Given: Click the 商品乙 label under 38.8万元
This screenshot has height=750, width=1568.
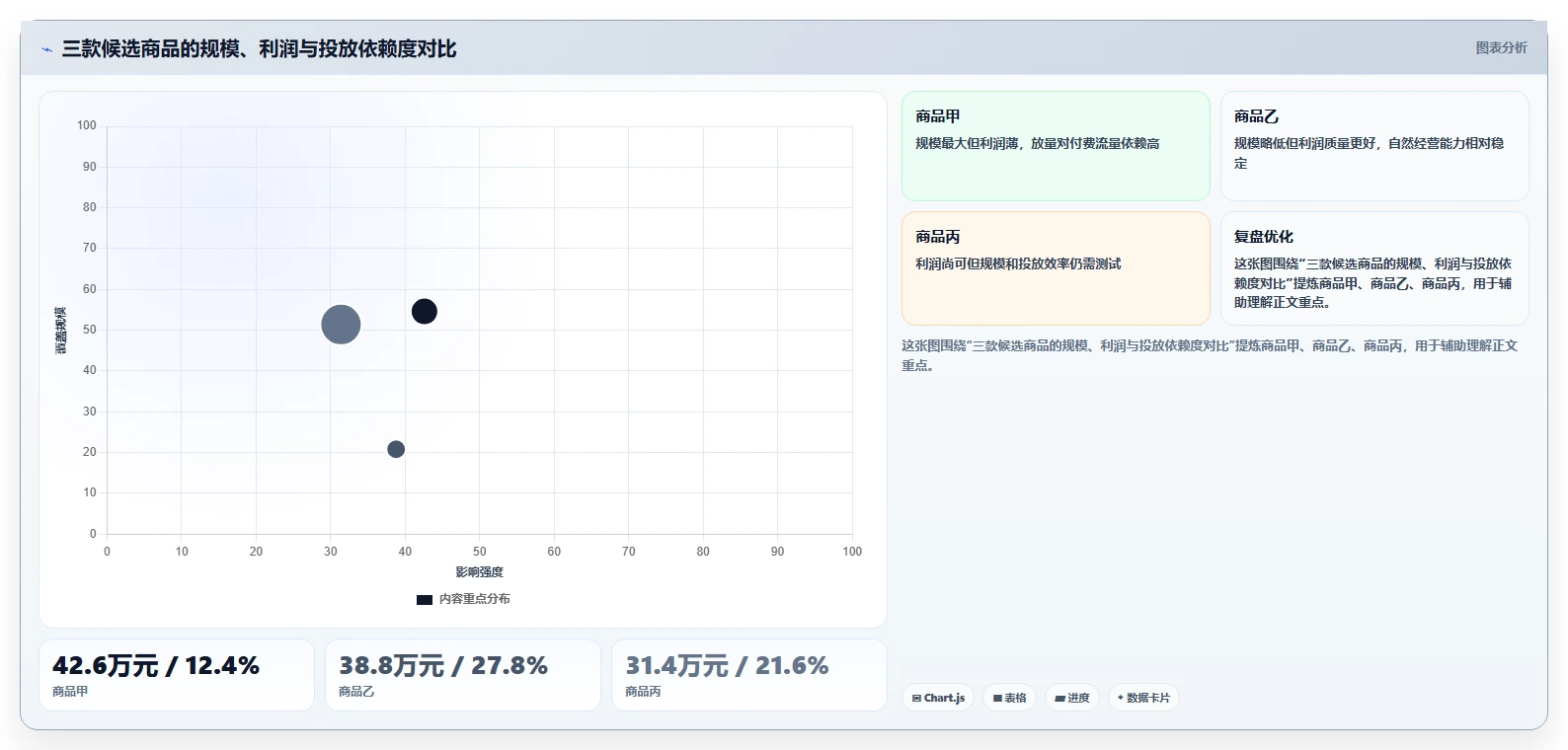Looking at the screenshot, I should pos(356,692).
